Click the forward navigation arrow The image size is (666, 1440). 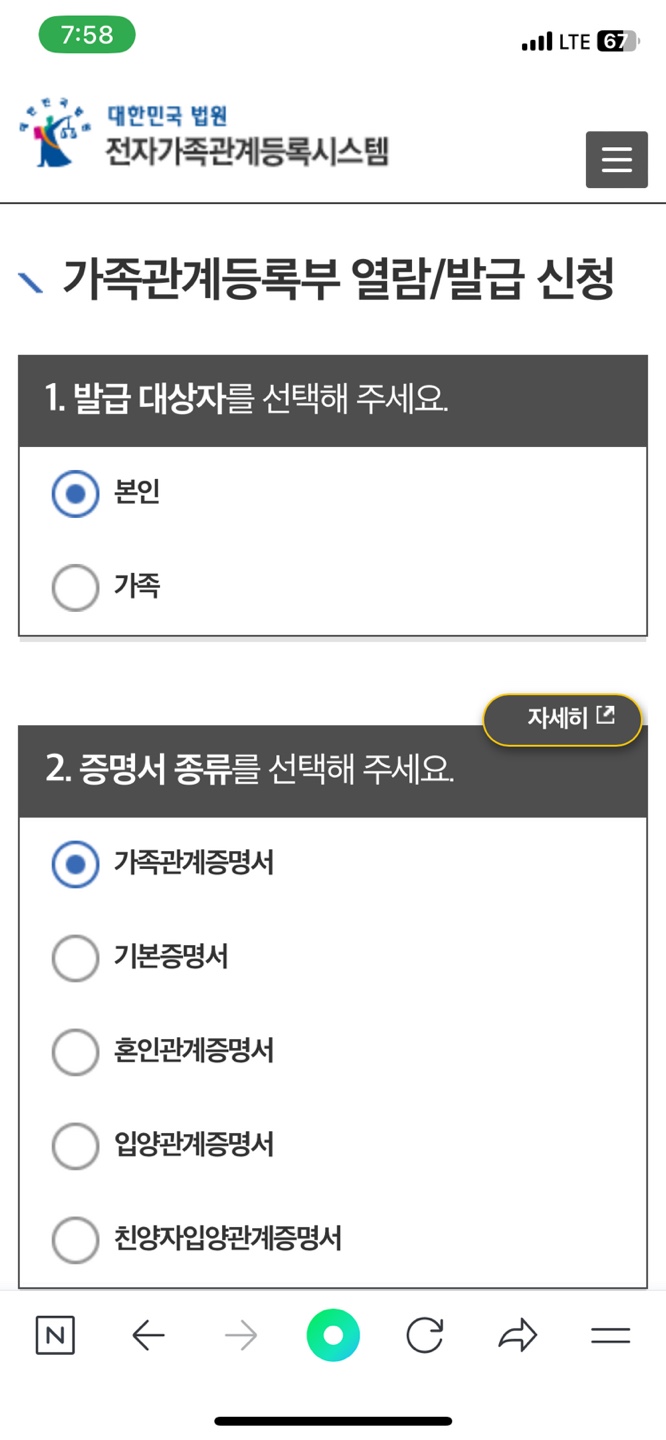(x=240, y=1334)
